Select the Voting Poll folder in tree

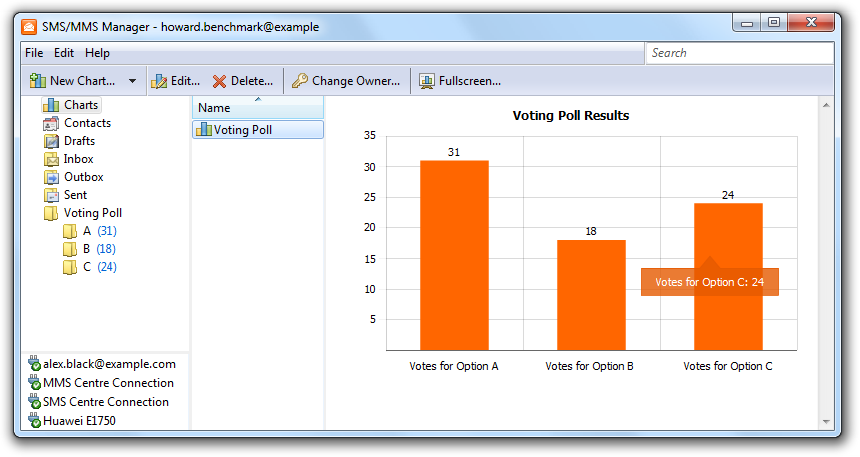[92, 213]
